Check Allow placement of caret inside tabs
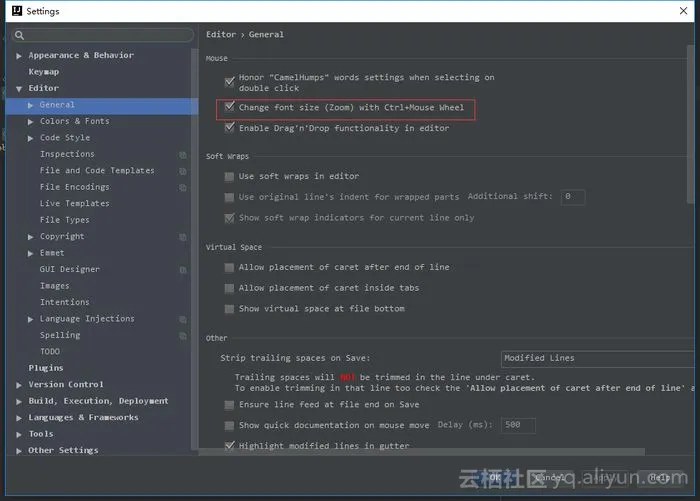 tap(229, 288)
